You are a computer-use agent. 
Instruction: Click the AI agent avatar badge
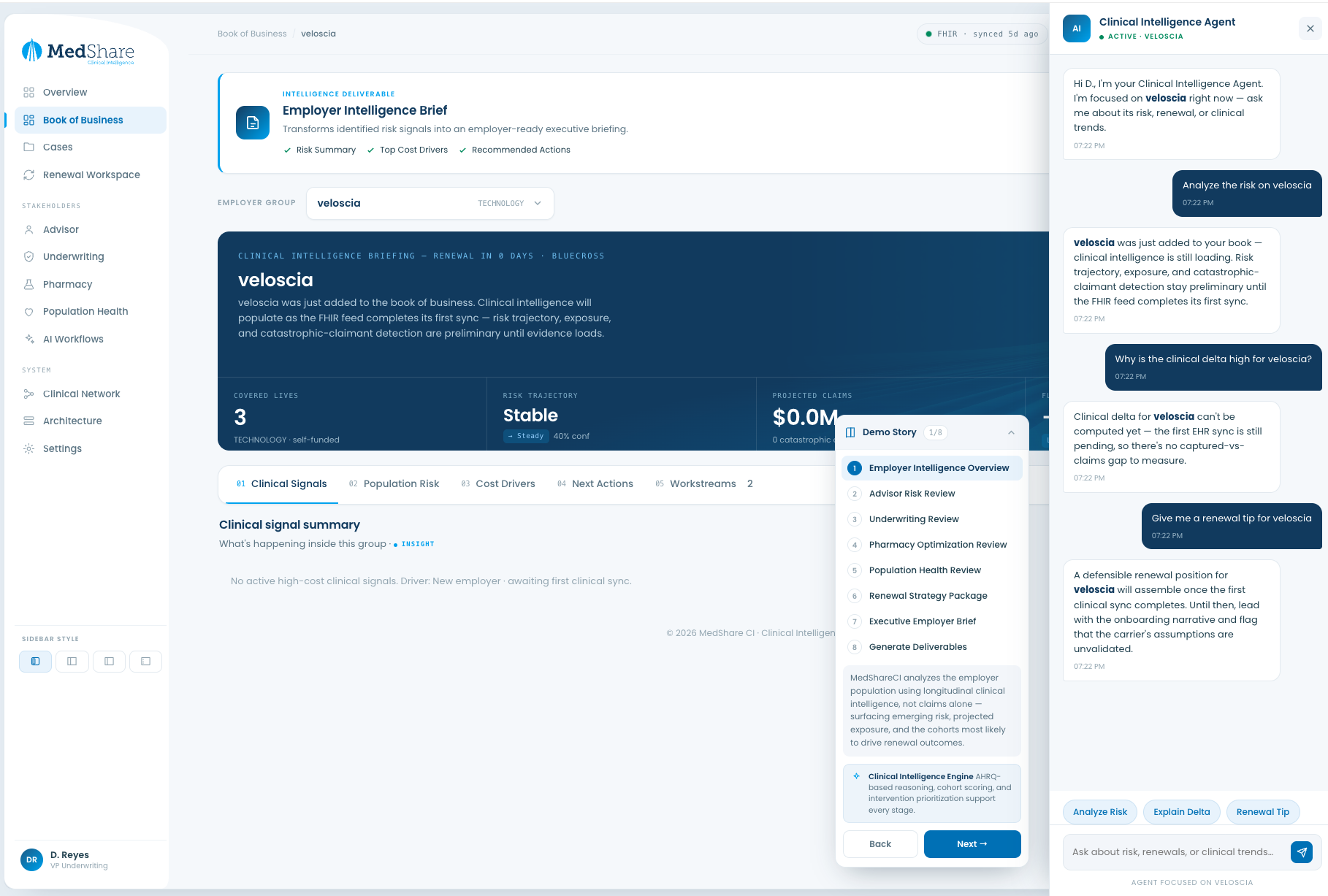coord(1076,28)
